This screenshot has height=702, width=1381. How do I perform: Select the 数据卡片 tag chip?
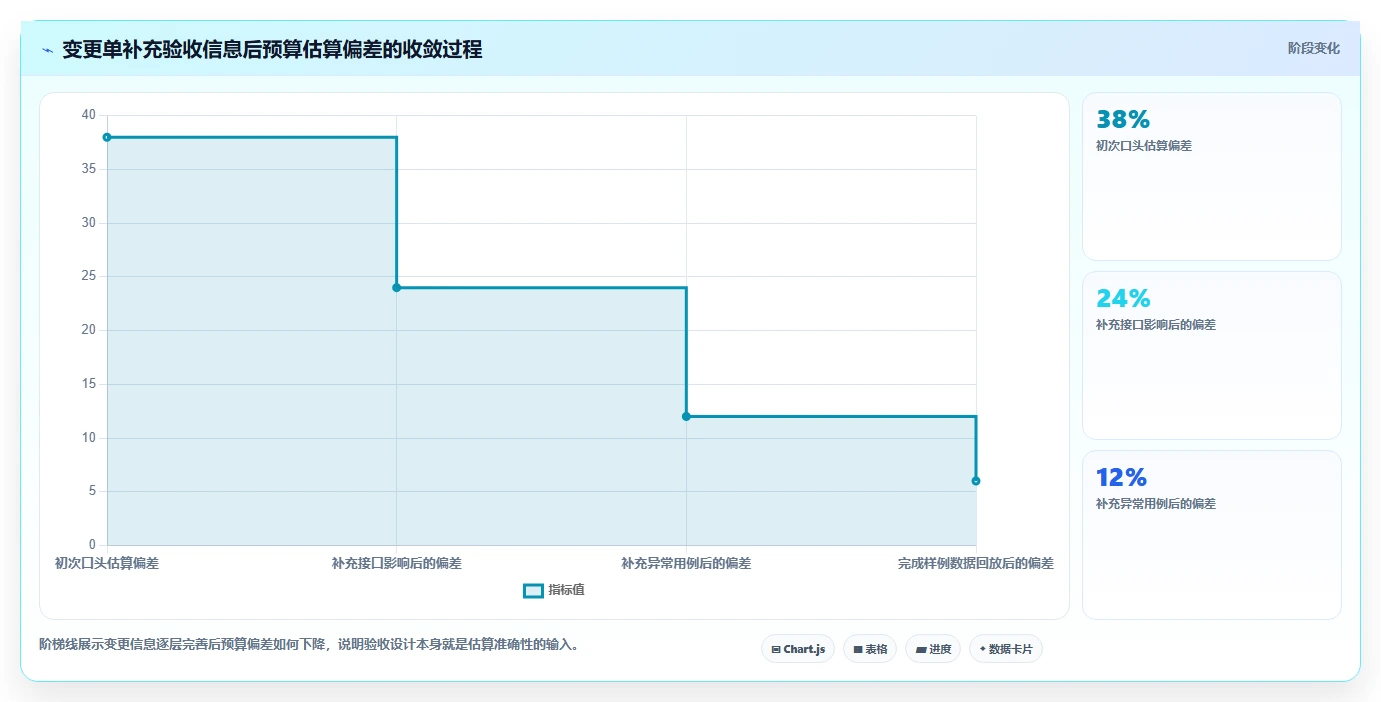pos(1006,649)
